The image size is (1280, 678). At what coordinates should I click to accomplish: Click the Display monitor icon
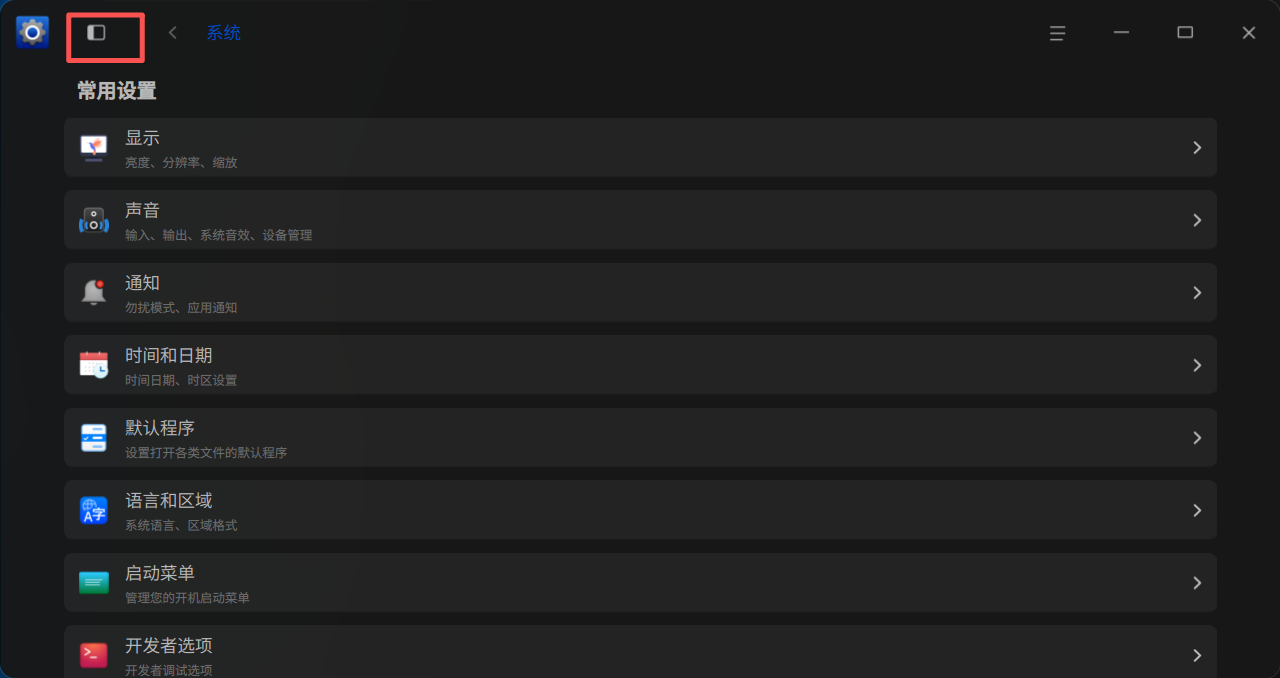coord(94,148)
